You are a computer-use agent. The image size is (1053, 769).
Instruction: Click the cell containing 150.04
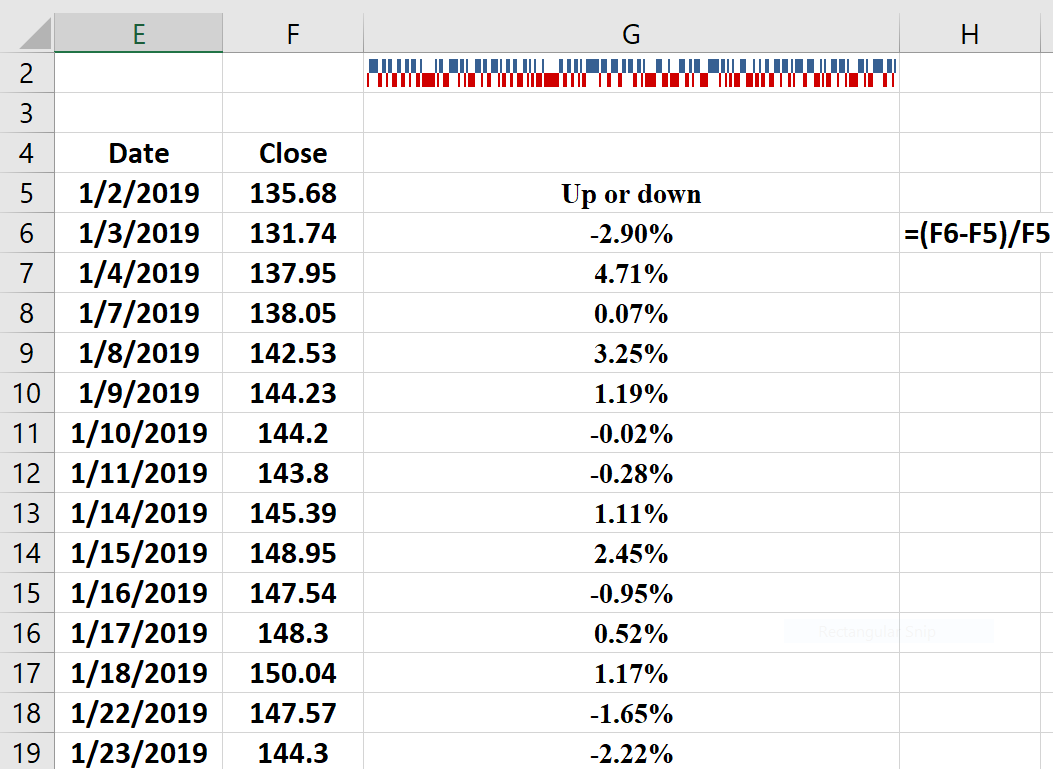(x=293, y=673)
